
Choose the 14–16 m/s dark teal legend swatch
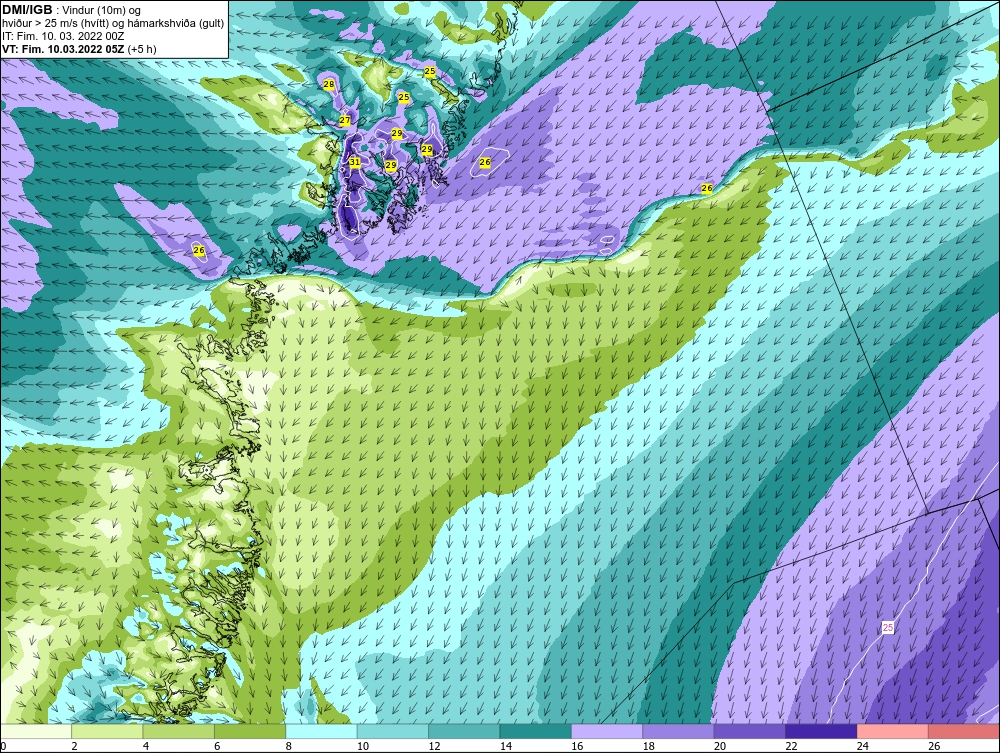click(x=536, y=731)
